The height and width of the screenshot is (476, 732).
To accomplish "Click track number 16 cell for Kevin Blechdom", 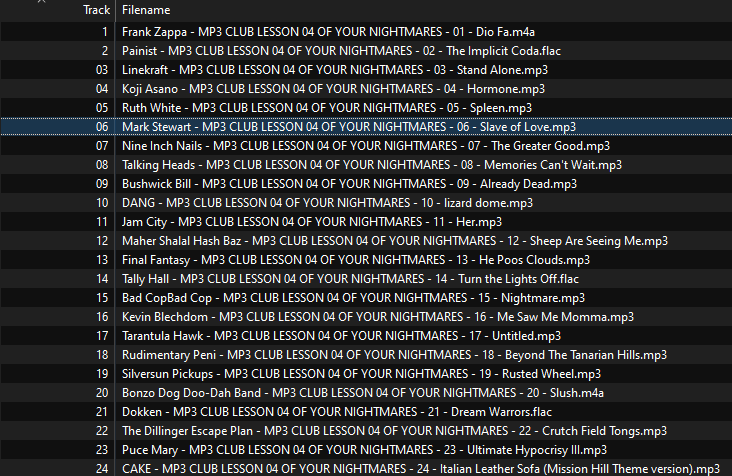I will click(102, 317).
